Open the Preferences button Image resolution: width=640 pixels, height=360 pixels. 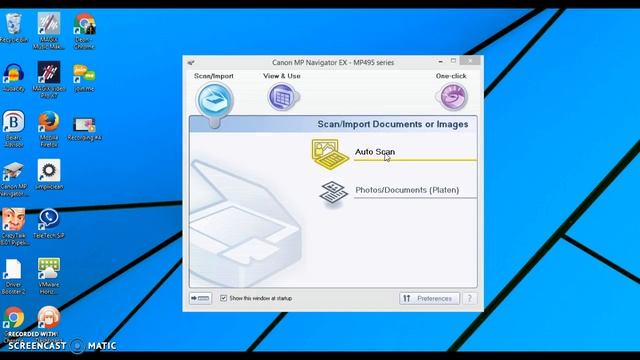coord(429,298)
